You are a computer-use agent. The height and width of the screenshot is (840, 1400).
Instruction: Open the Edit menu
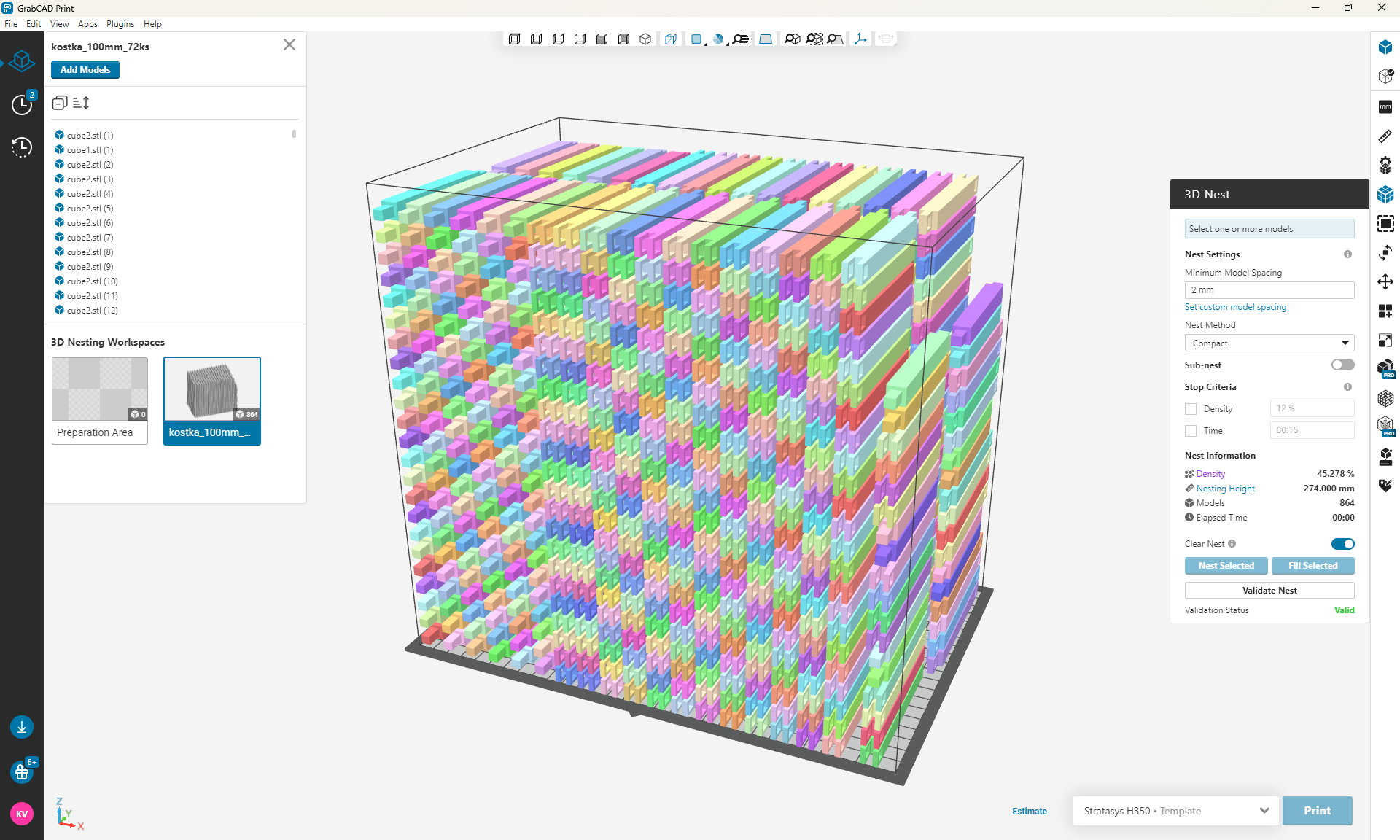[34, 24]
